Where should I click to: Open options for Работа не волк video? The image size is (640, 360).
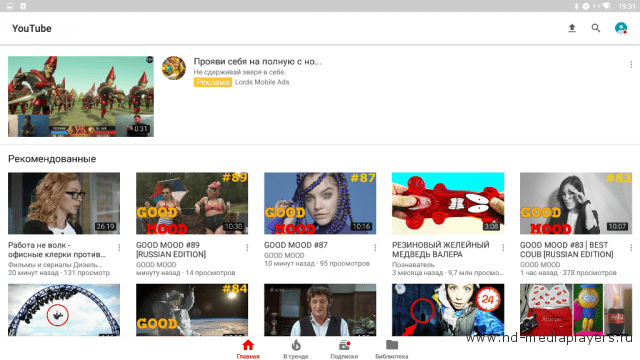coord(119,248)
